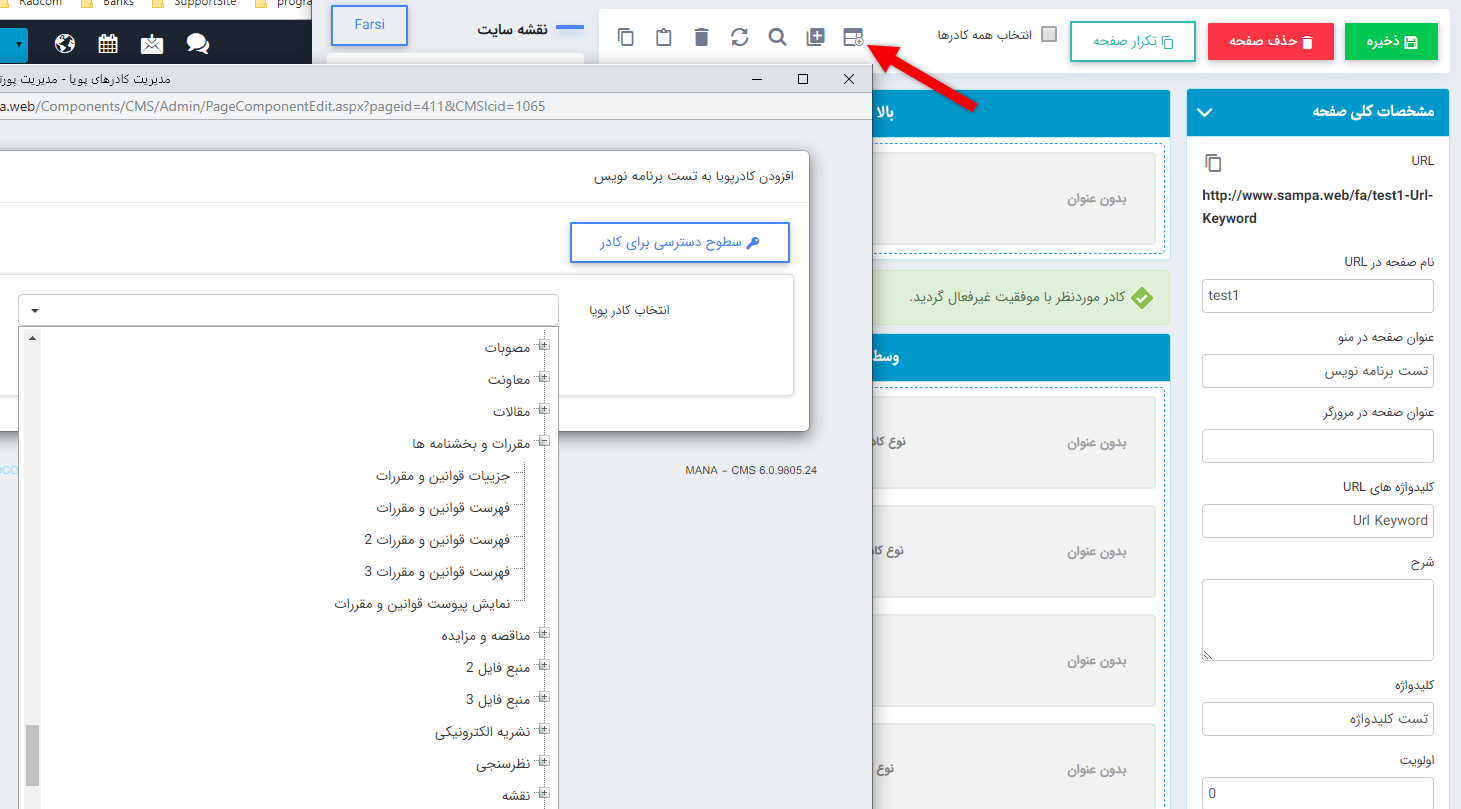
Task: Click the اولویت priority field
Action: click(1317, 794)
